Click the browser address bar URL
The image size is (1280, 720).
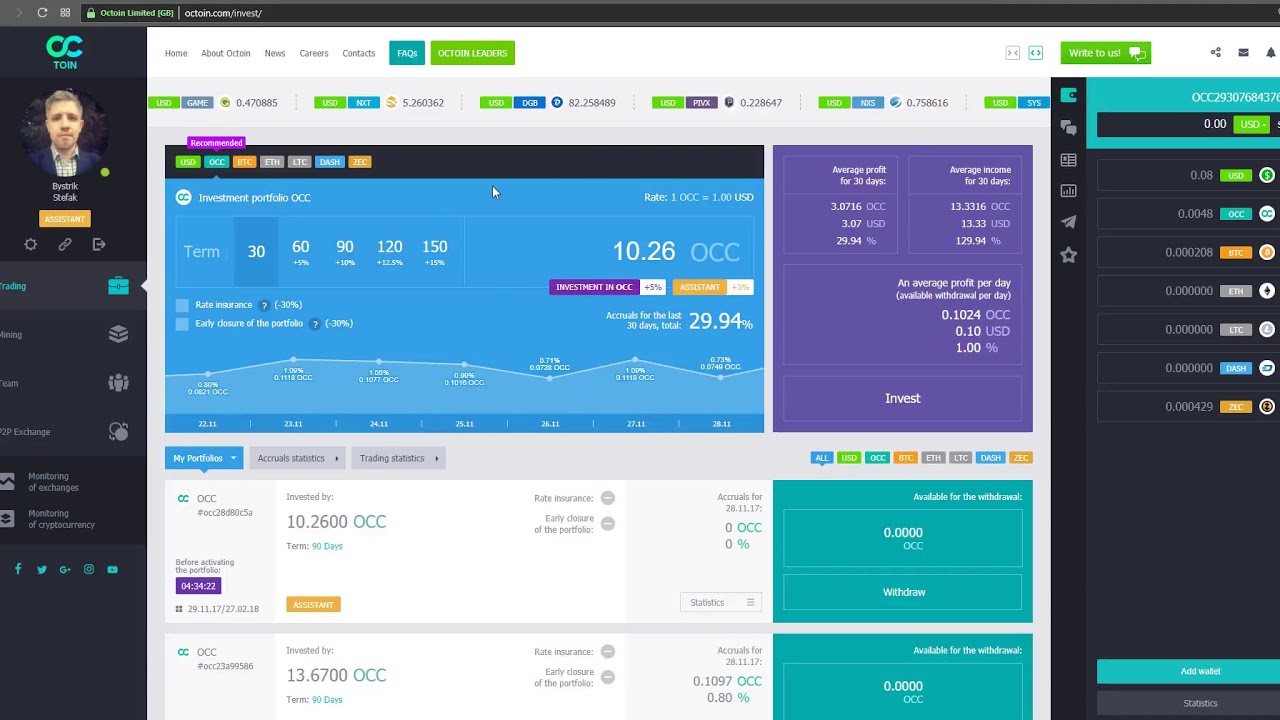(x=221, y=13)
